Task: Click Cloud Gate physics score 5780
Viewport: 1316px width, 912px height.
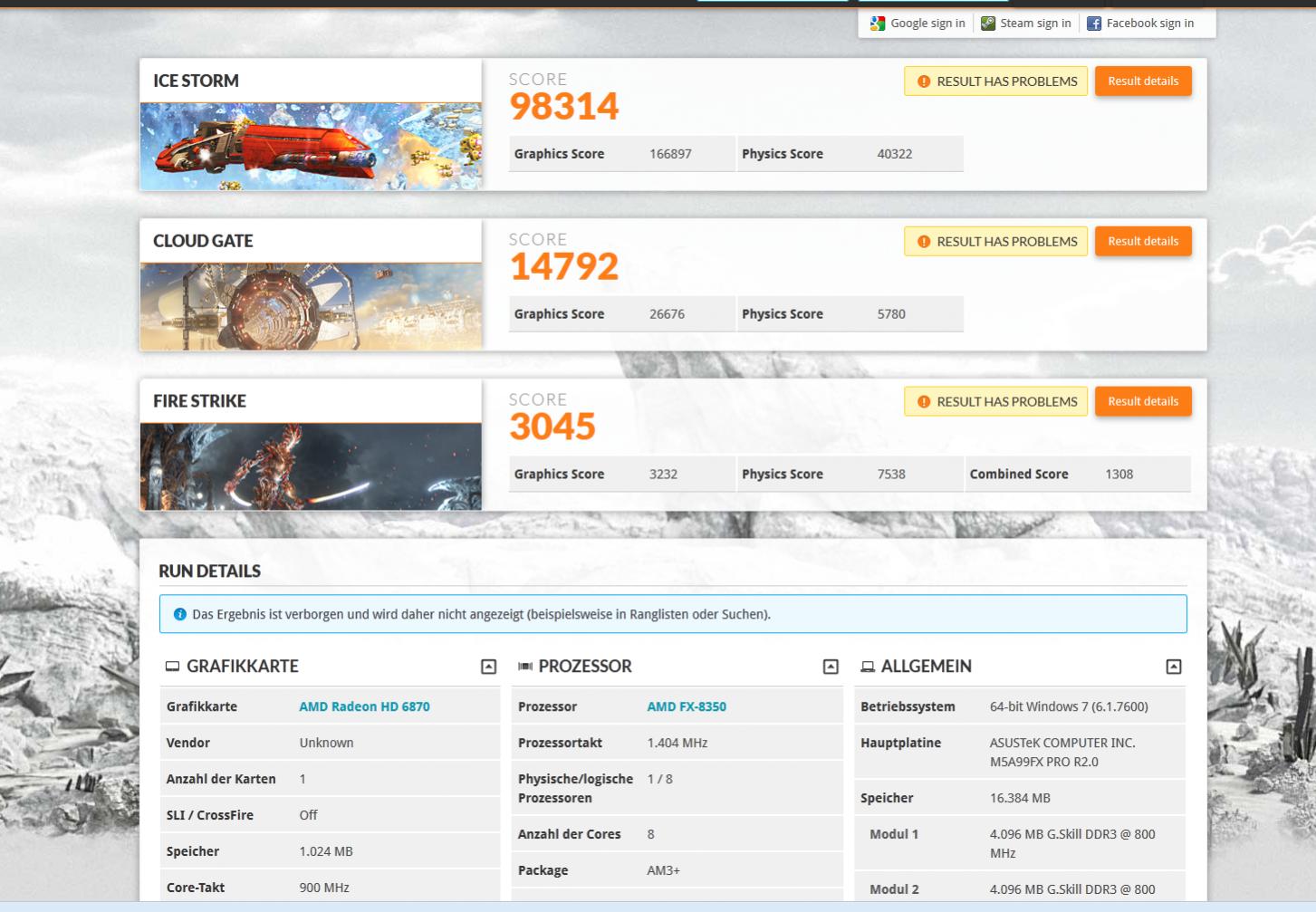Action: [x=891, y=314]
